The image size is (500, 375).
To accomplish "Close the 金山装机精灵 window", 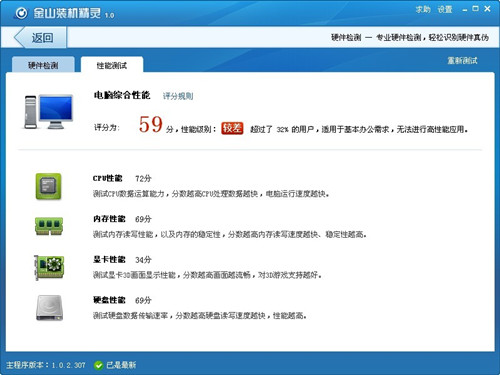I will coord(487,9).
